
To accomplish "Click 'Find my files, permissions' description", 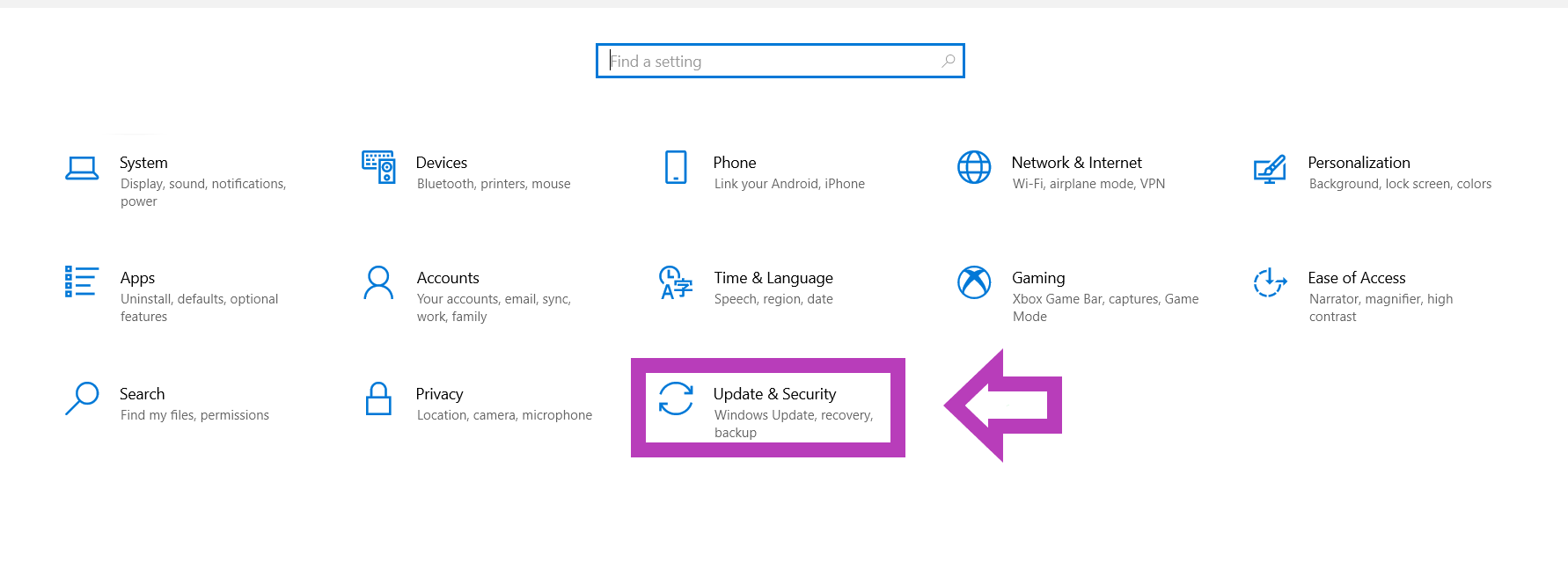I will [194, 415].
